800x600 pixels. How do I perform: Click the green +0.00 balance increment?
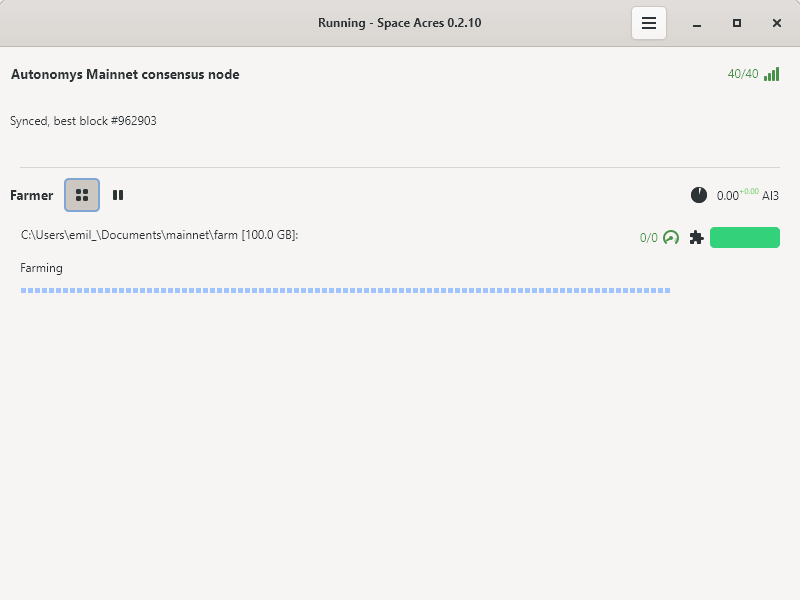pos(749,191)
